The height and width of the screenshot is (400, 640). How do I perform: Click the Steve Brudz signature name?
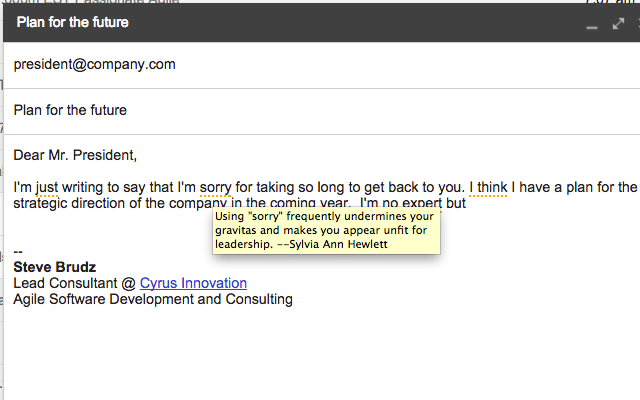(x=55, y=267)
